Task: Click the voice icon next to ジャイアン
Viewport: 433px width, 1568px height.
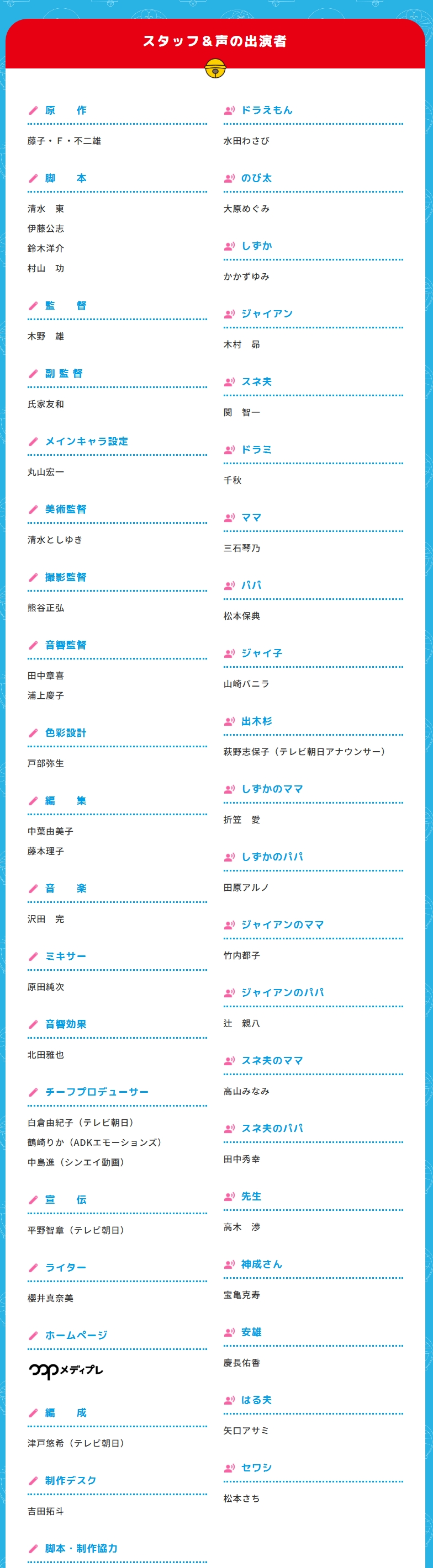Action: click(229, 314)
